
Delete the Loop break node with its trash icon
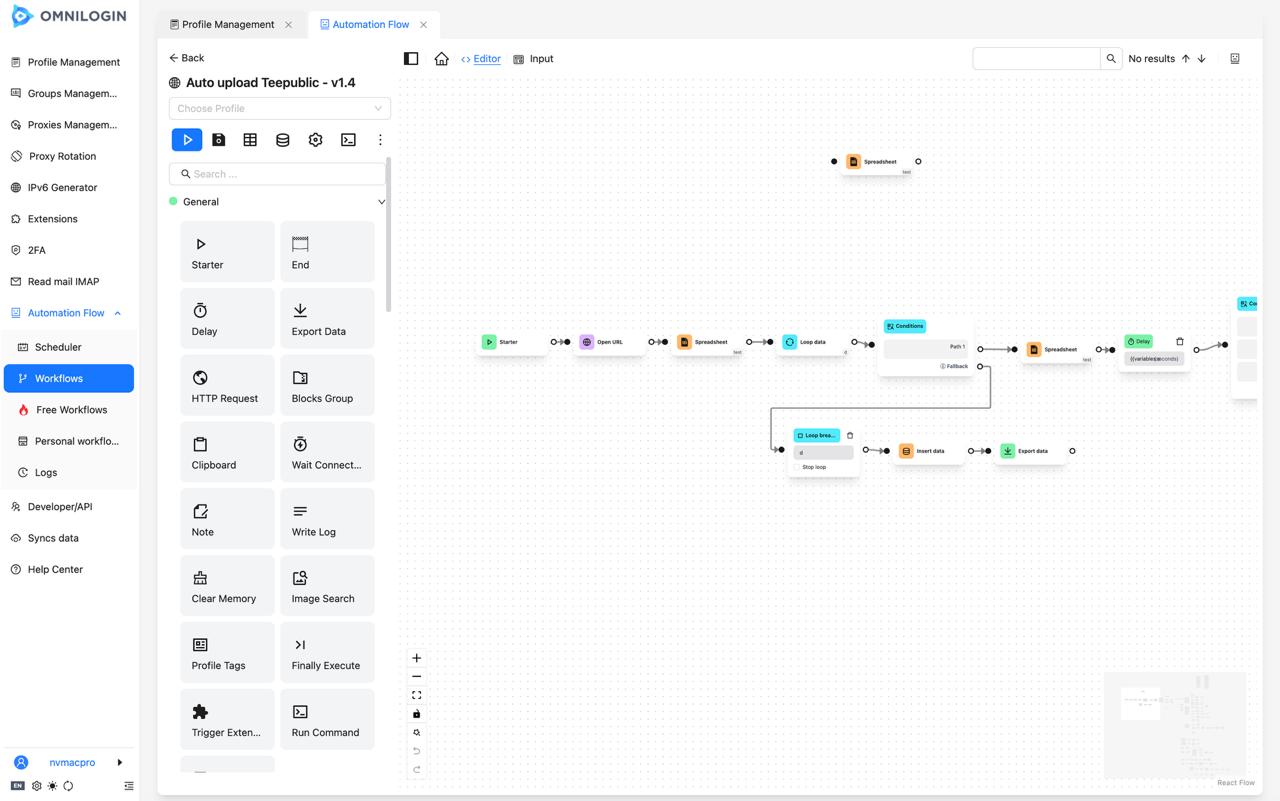[850, 436]
